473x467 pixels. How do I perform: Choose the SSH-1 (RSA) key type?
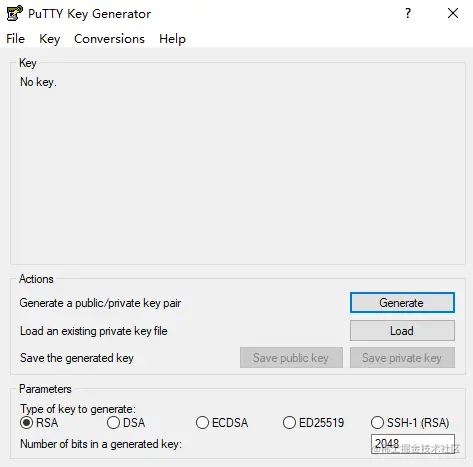(377, 423)
